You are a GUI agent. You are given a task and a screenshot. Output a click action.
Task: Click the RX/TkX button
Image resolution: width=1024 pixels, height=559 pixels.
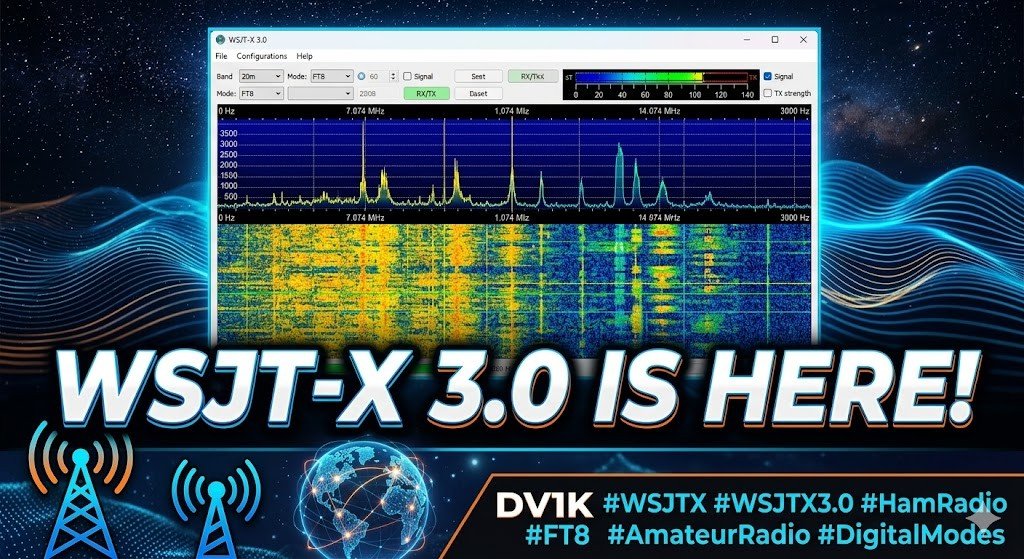pyautogui.click(x=533, y=76)
